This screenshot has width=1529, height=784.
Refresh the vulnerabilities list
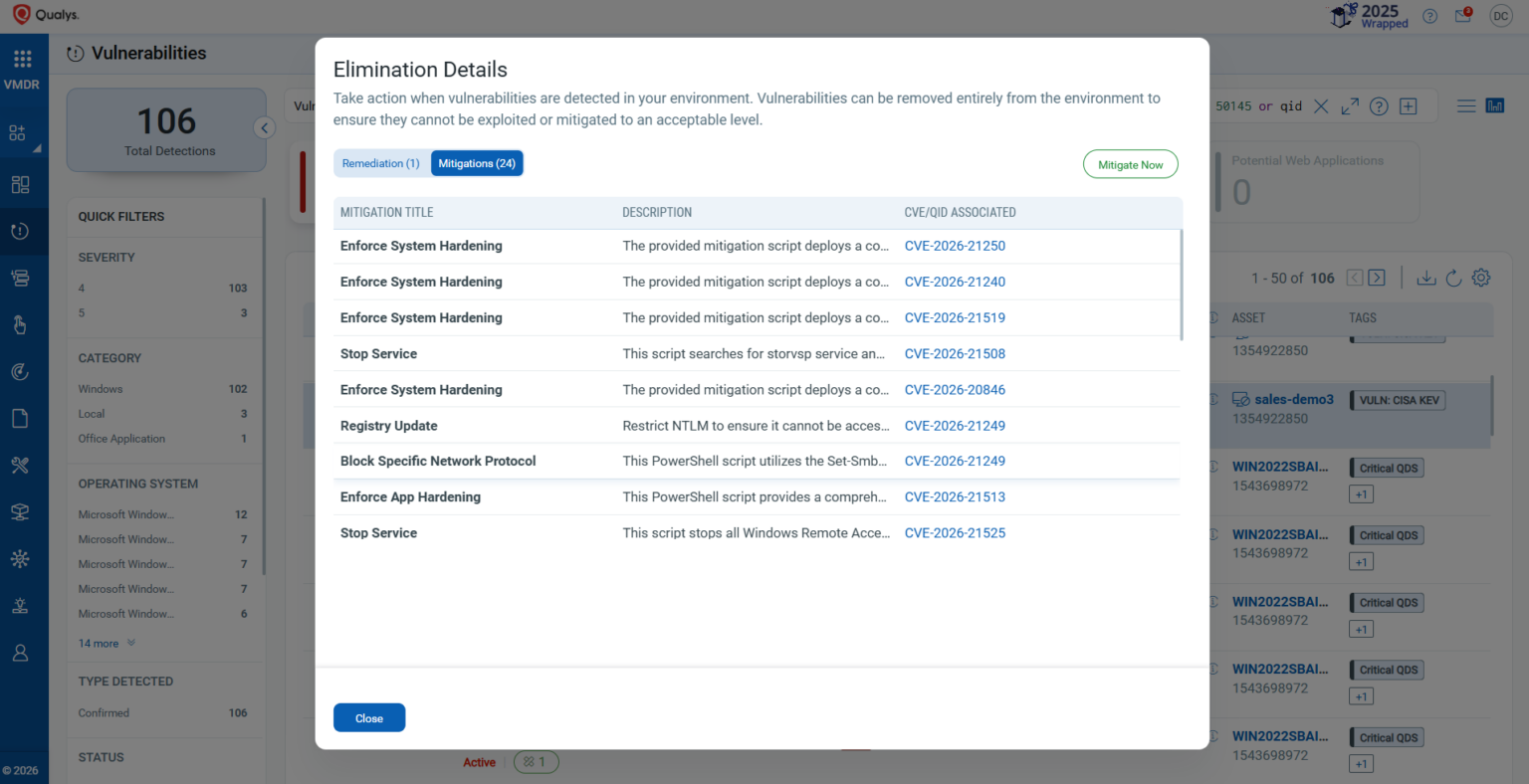click(1454, 278)
